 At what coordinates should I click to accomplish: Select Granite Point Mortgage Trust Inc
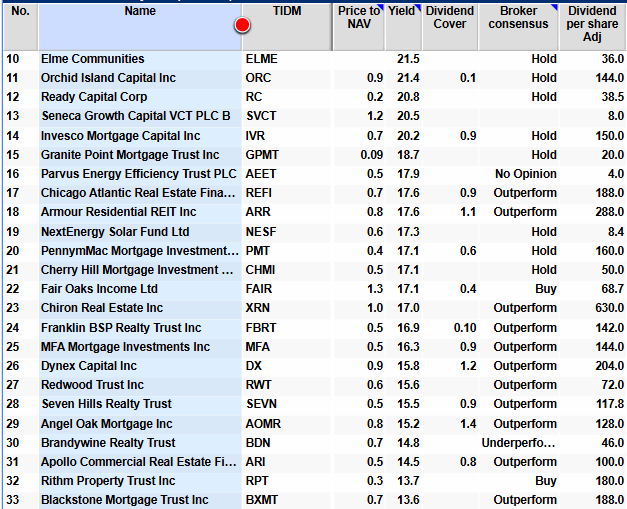(x=130, y=155)
